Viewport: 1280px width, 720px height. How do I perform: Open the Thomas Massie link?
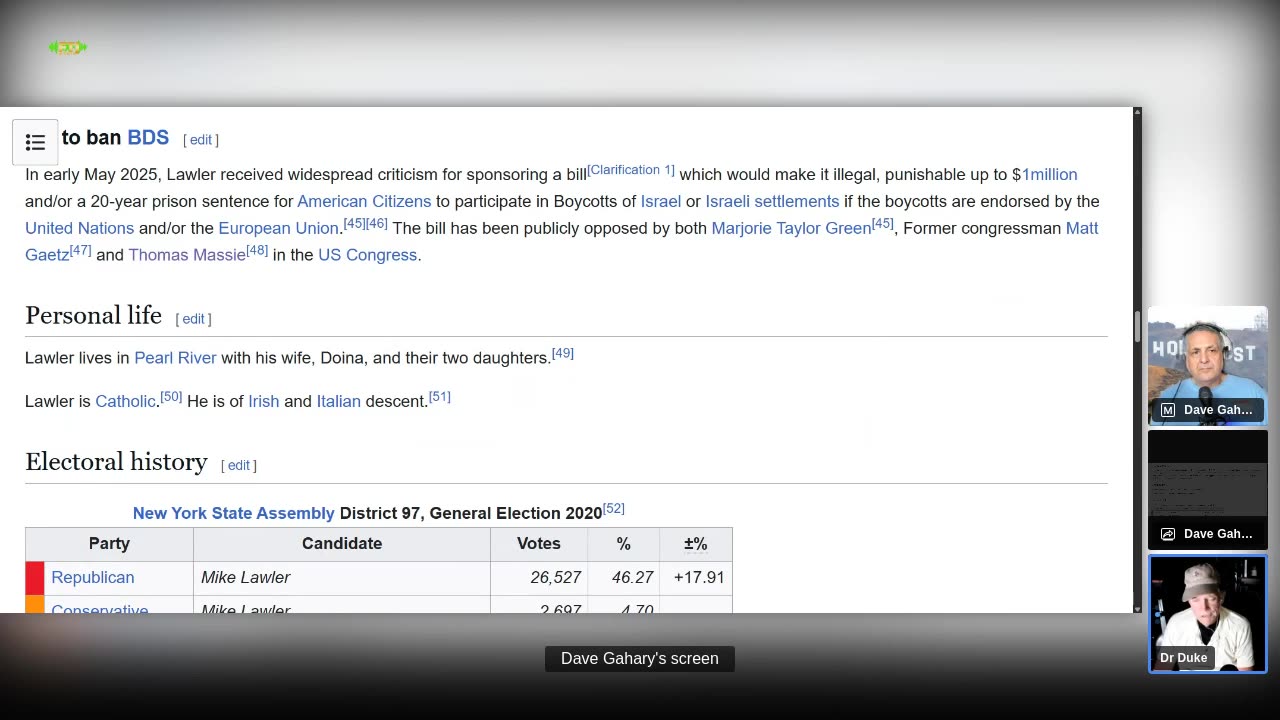[187, 255]
